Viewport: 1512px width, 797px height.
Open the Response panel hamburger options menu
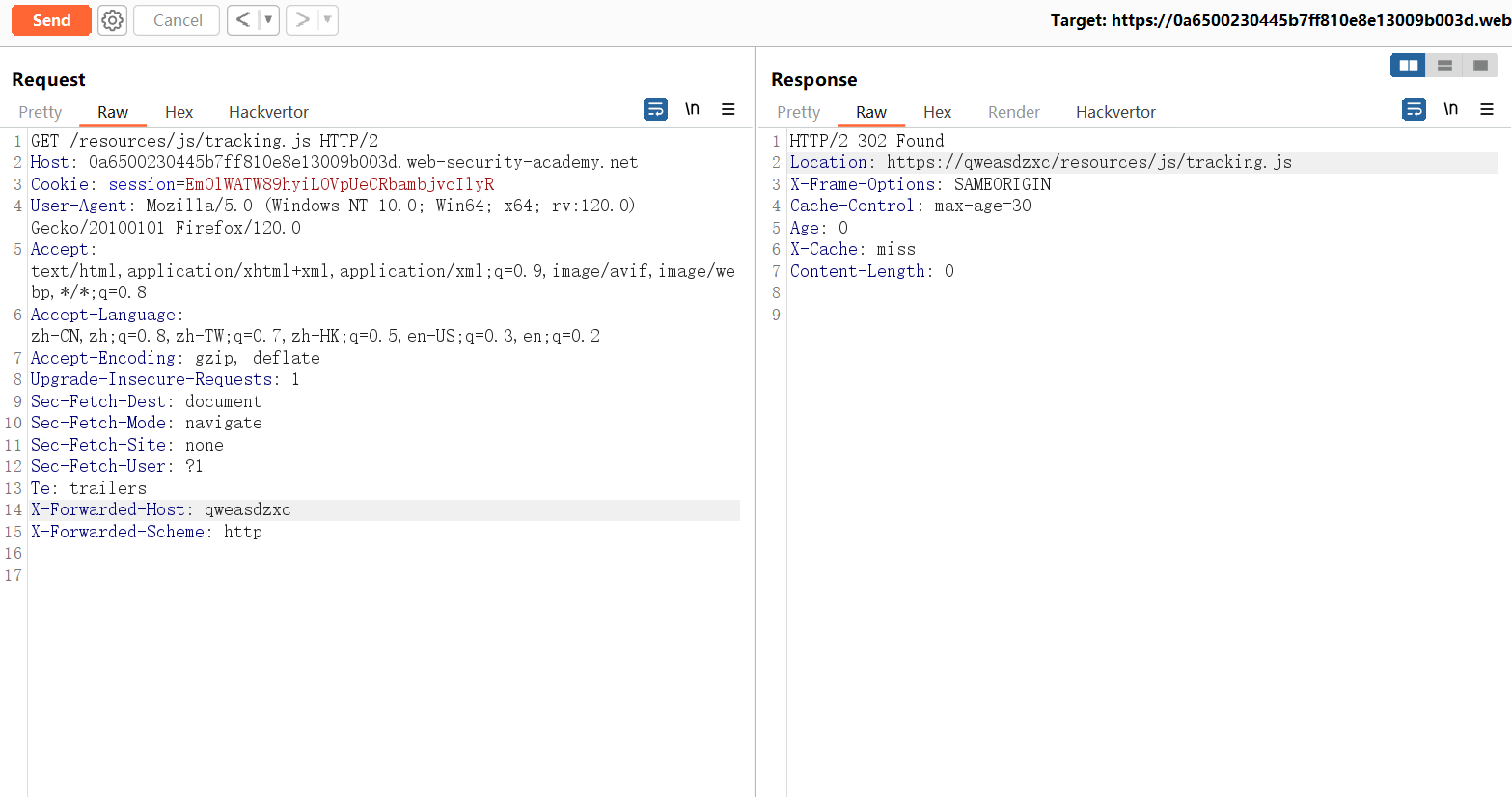coord(1487,110)
